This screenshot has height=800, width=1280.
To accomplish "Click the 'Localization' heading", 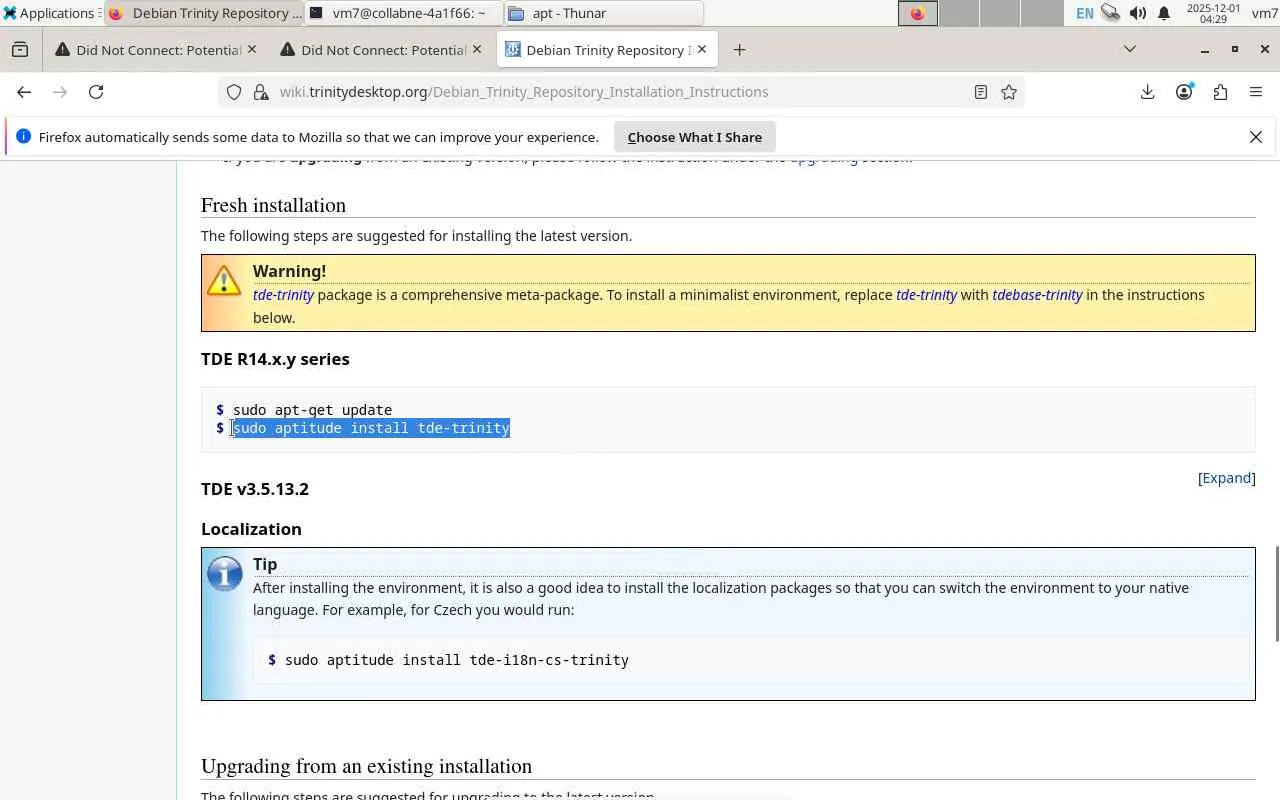I will click(251, 529).
